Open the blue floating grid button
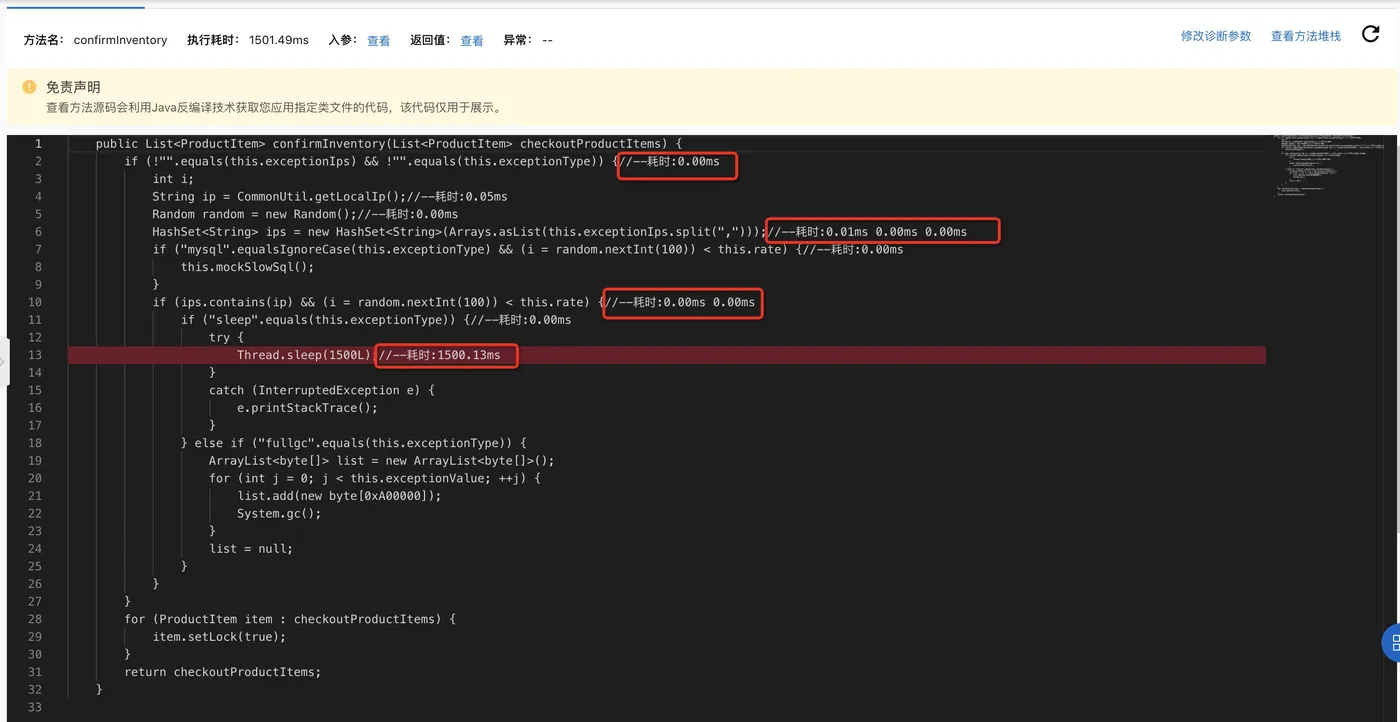1400x722 pixels. pyautogui.click(x=1391, y=643)
